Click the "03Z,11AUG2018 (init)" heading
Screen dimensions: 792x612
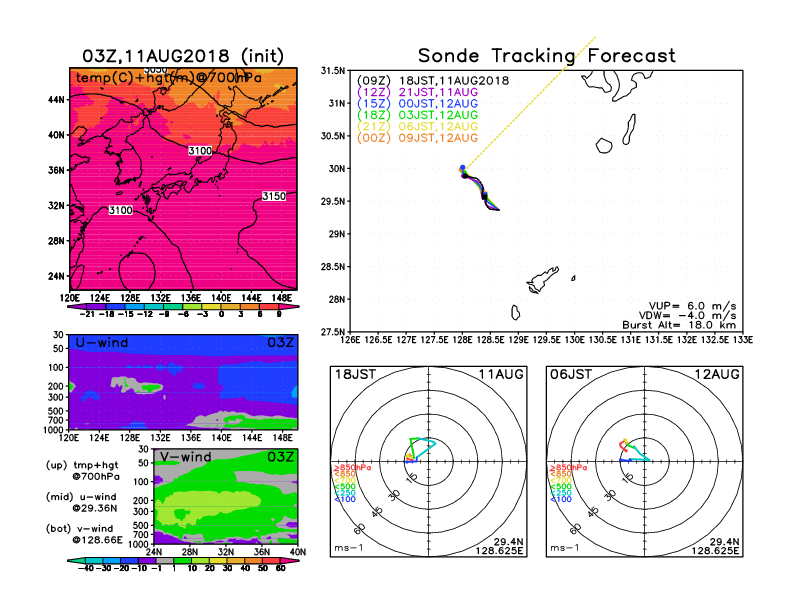tap(183, 56)
